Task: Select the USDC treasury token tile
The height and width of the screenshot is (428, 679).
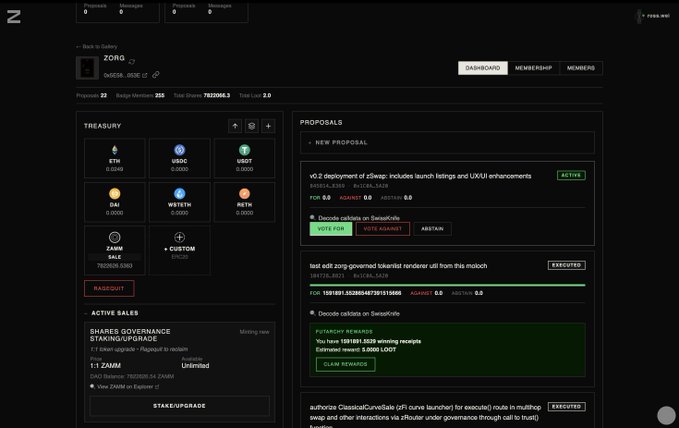Action: (x=180, y=158)
